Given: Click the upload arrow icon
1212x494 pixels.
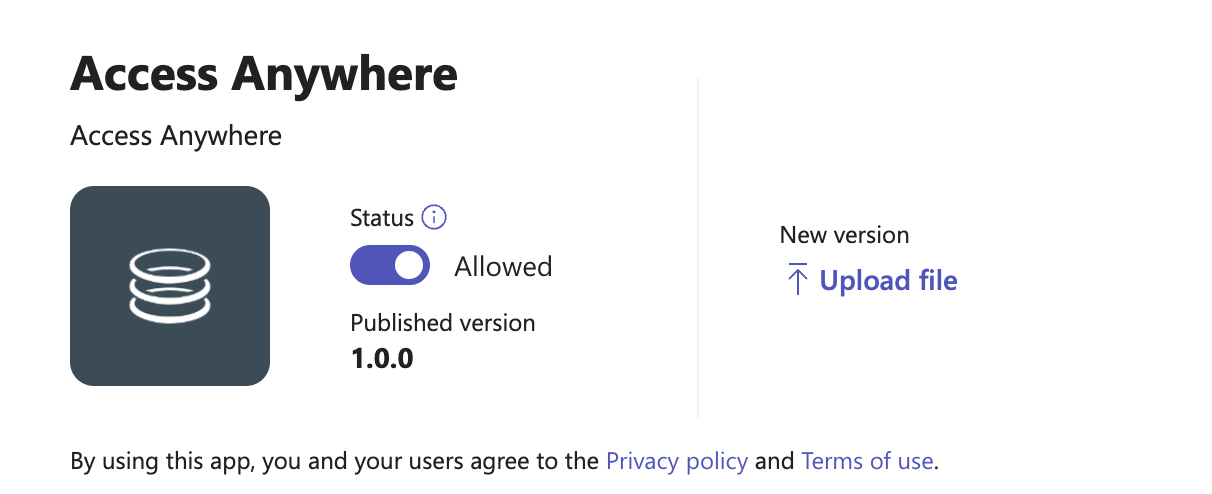Looking at the screenshot, I should (797, 280).
